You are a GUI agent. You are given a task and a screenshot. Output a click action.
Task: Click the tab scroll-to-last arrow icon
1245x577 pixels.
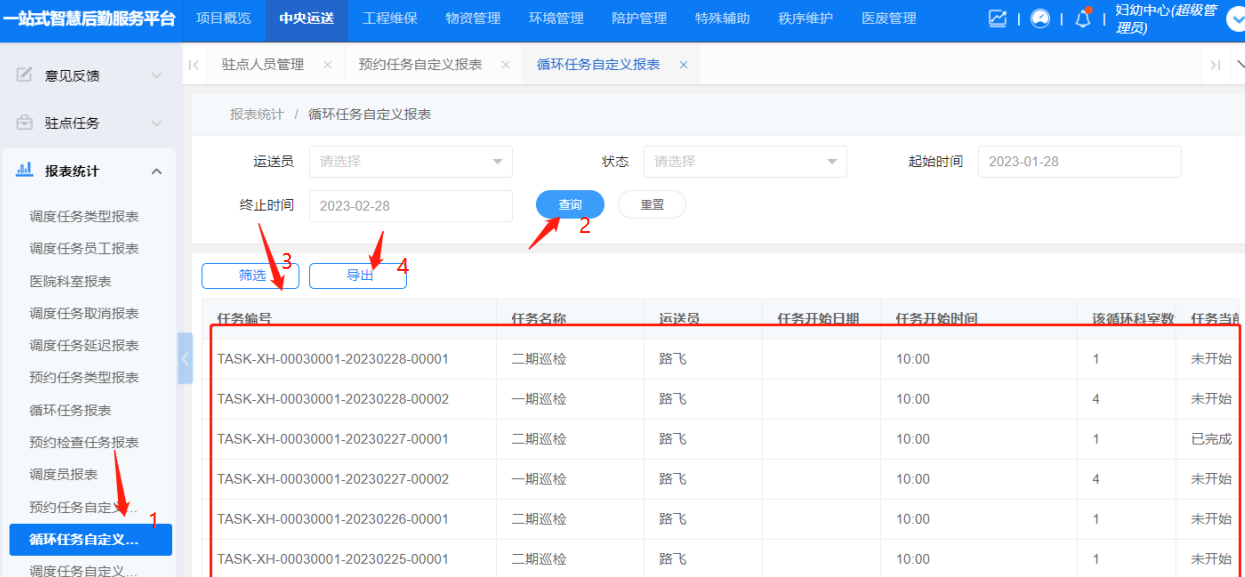[x=1215, y=65]
